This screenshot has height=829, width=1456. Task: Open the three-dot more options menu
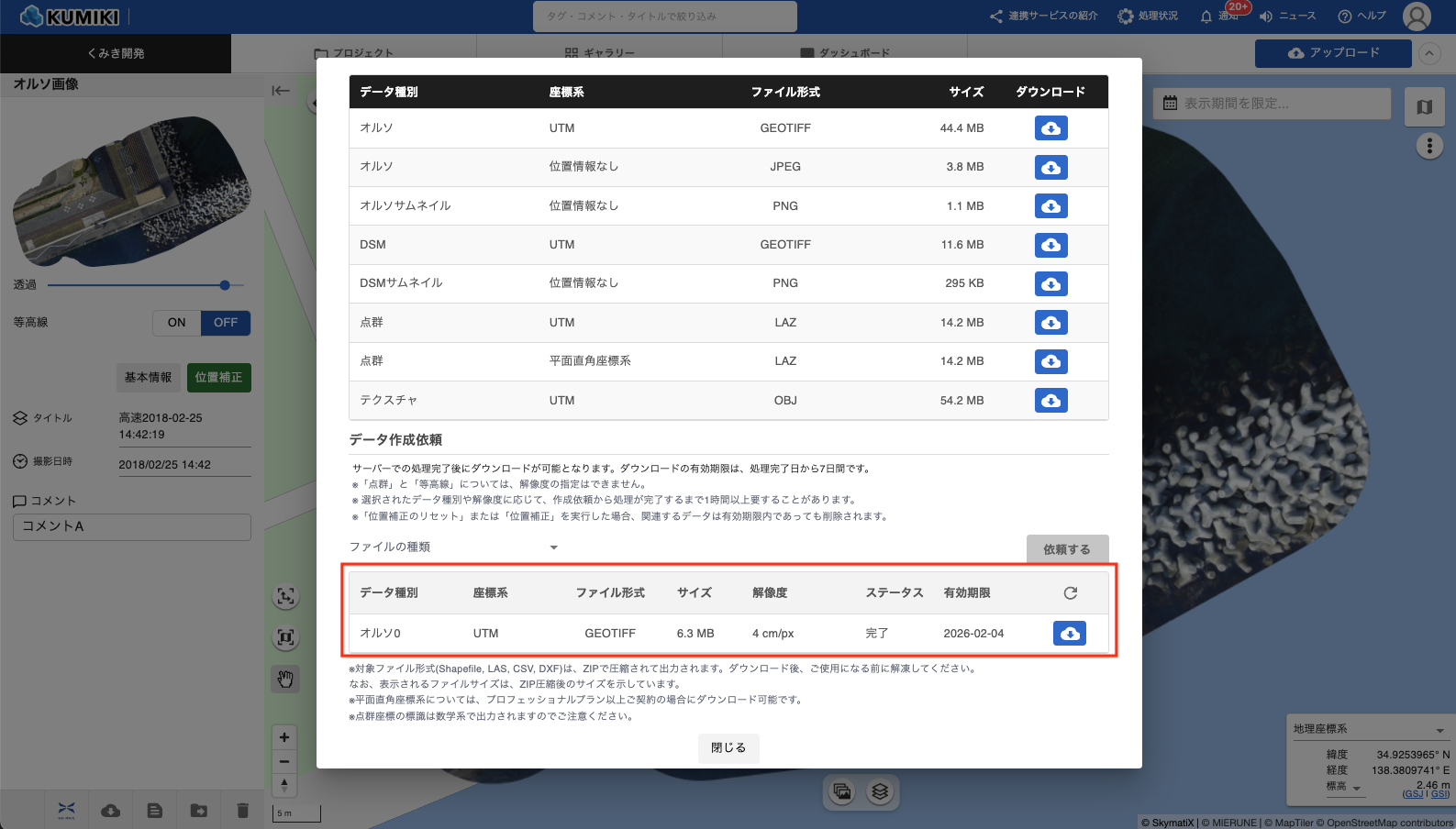click(x=1428, y=146)
